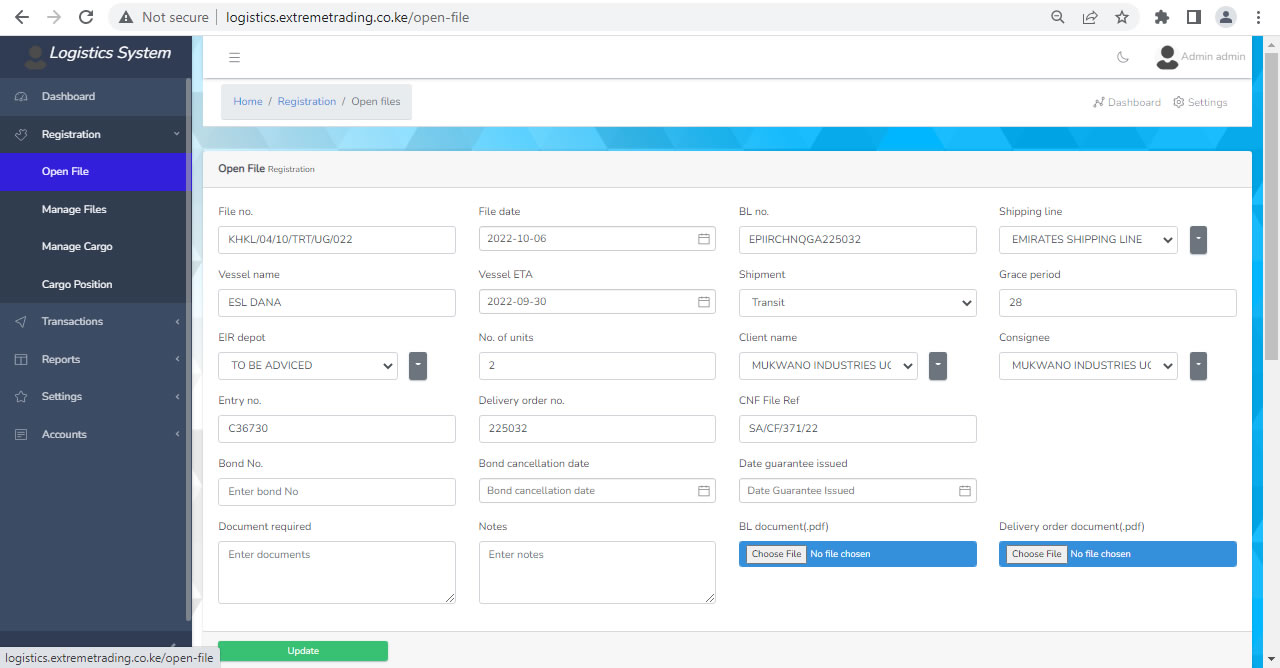Click the Bond No. input field

pos(336,492)
